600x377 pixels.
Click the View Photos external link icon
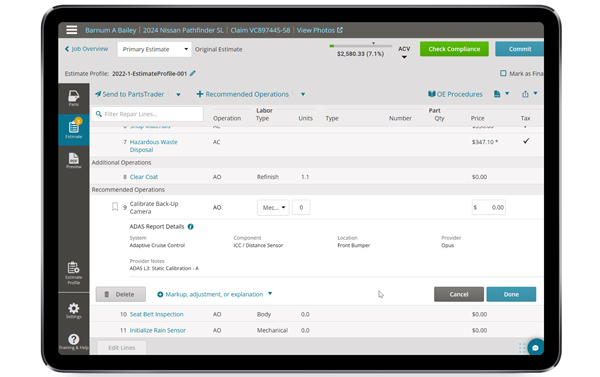pos(340,30)
